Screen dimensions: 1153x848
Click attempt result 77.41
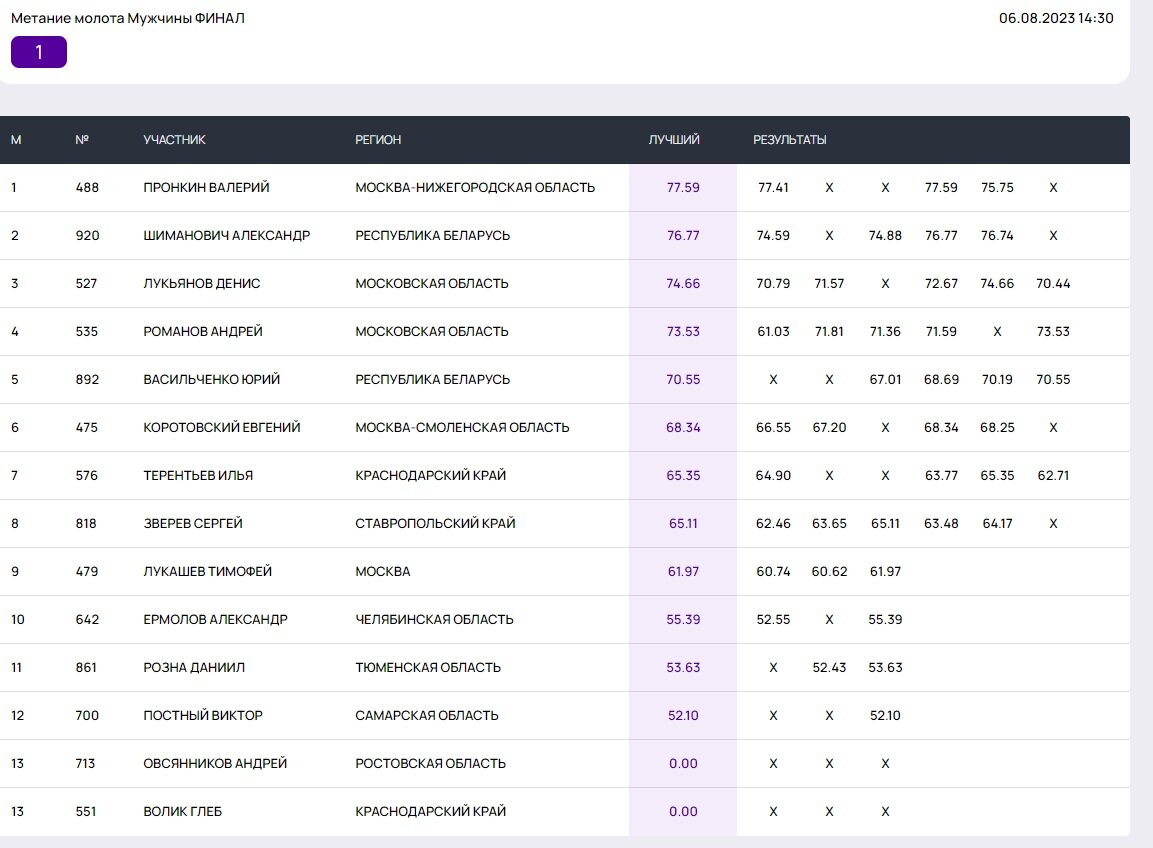click(x=773, y=188)
